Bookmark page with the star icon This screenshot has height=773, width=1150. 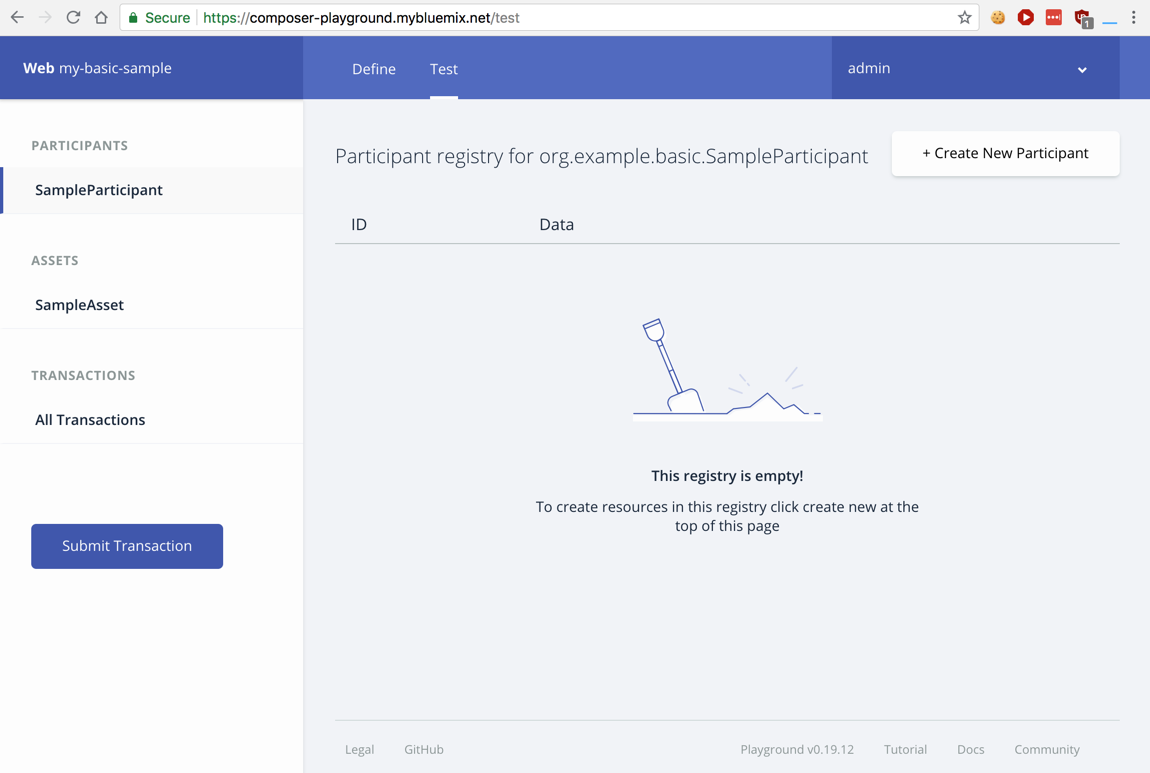[x=964, y=17]
